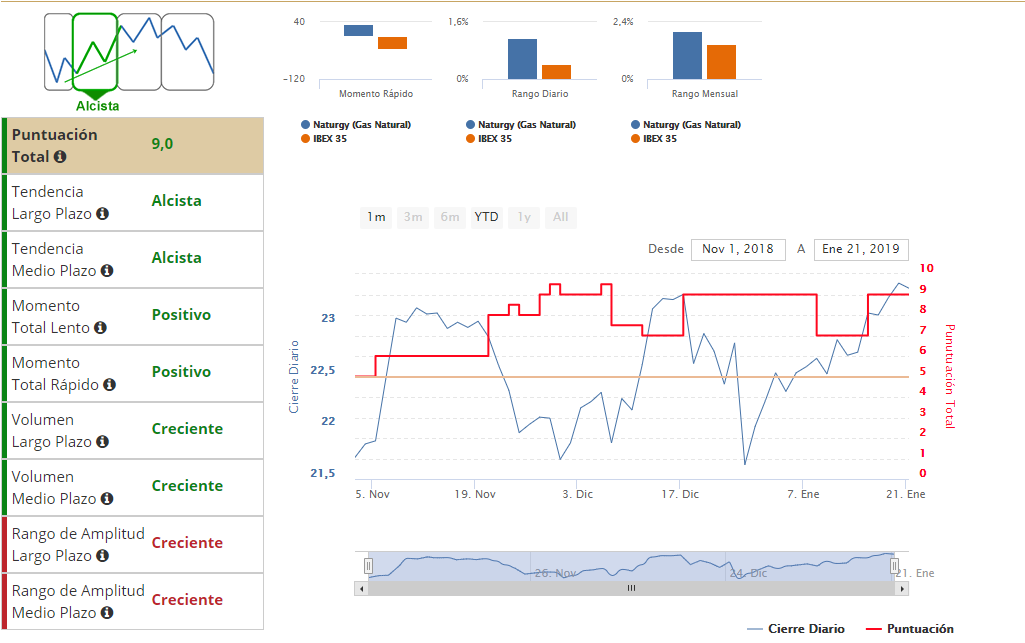Click the Desde date field Nov 1, 2018
This screenshot has width=1025, height=643.
coord(738,249)
